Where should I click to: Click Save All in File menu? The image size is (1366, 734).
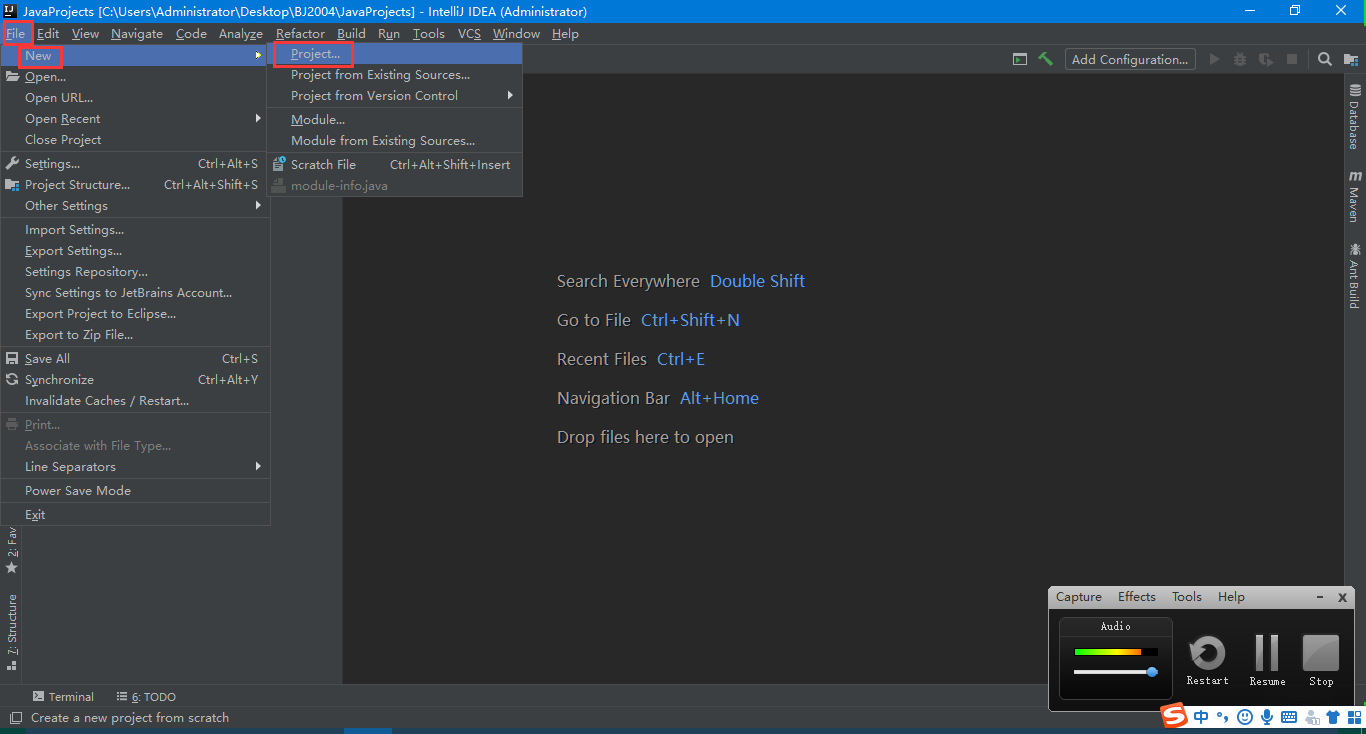(x=135, y=359)
